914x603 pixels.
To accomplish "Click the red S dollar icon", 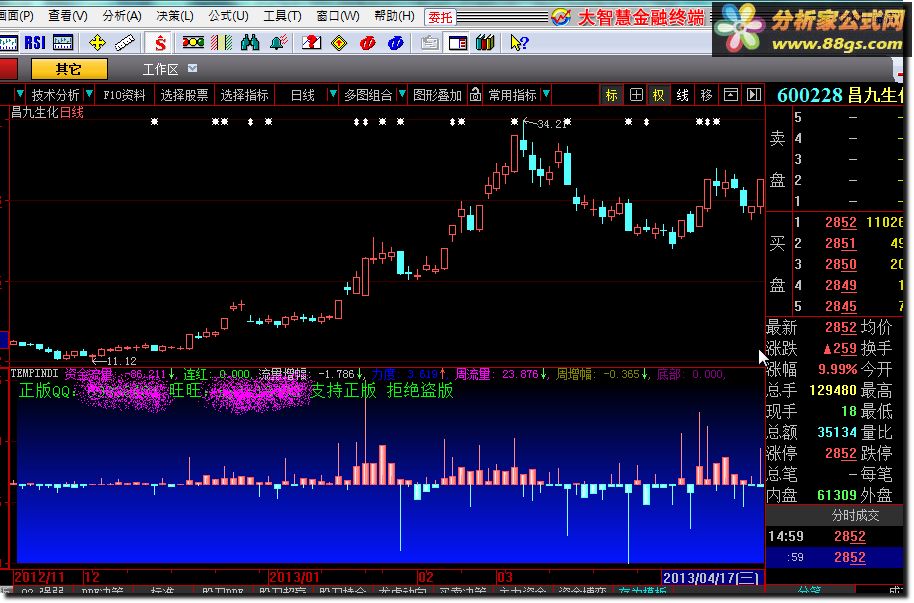I will (160, 43).
